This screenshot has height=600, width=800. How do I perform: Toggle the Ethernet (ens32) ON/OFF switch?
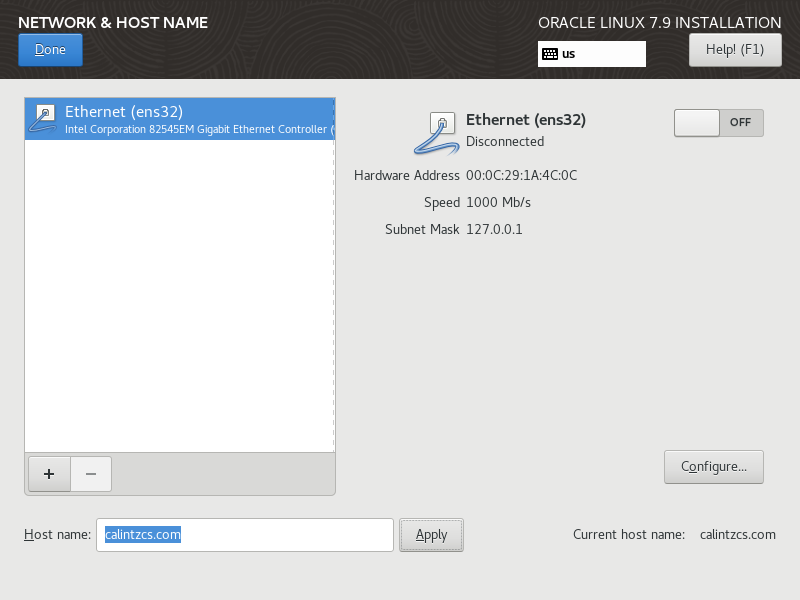pos(718,122)
